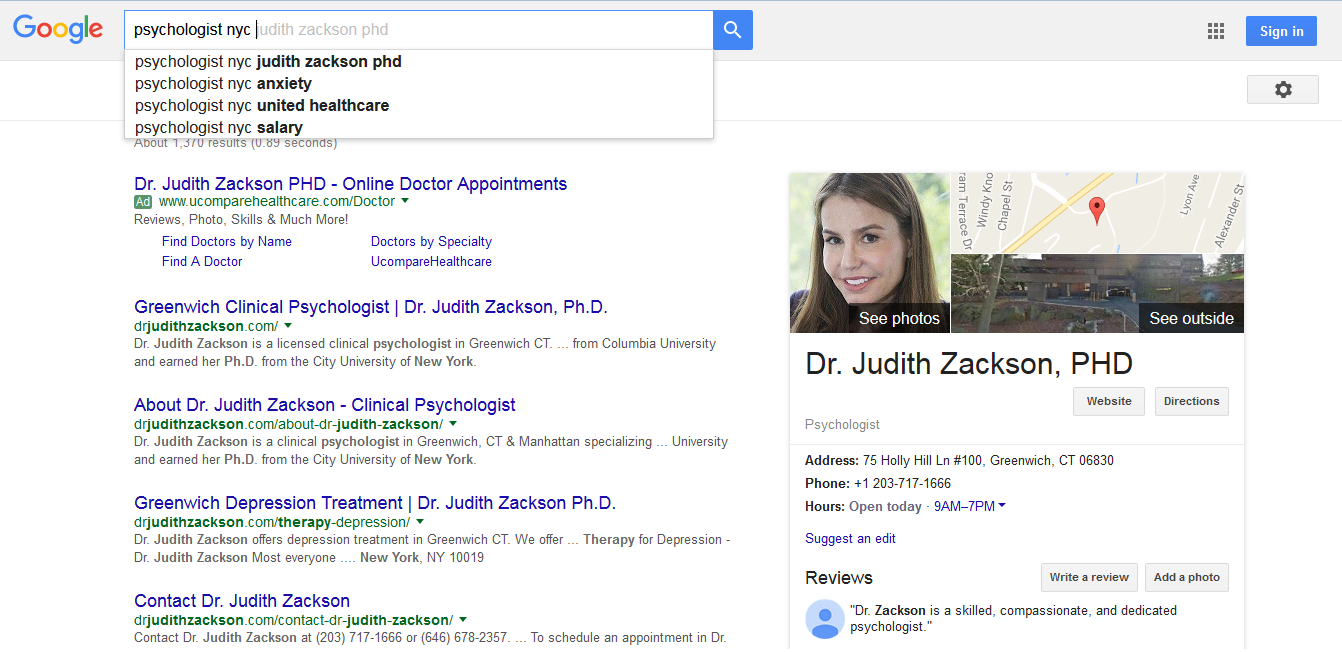The width and height of the screenshot is (1342, 652).
Task: Select suggestion 'psychologist nyc anxiety'
Action: (418, 83)
